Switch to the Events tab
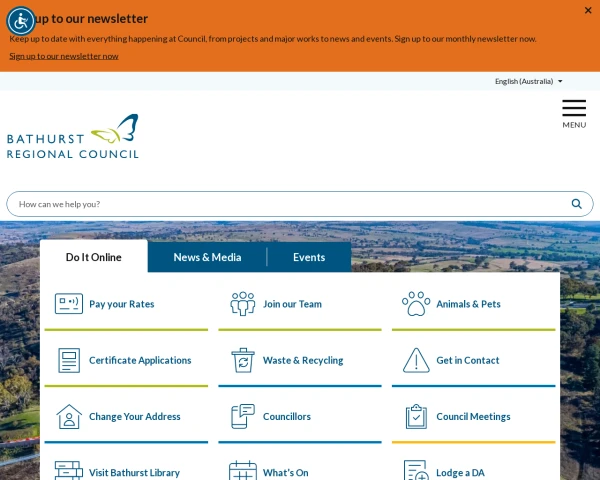Viewport: 600px width, 480px height. pyautogui.click(x=309, y=257)
